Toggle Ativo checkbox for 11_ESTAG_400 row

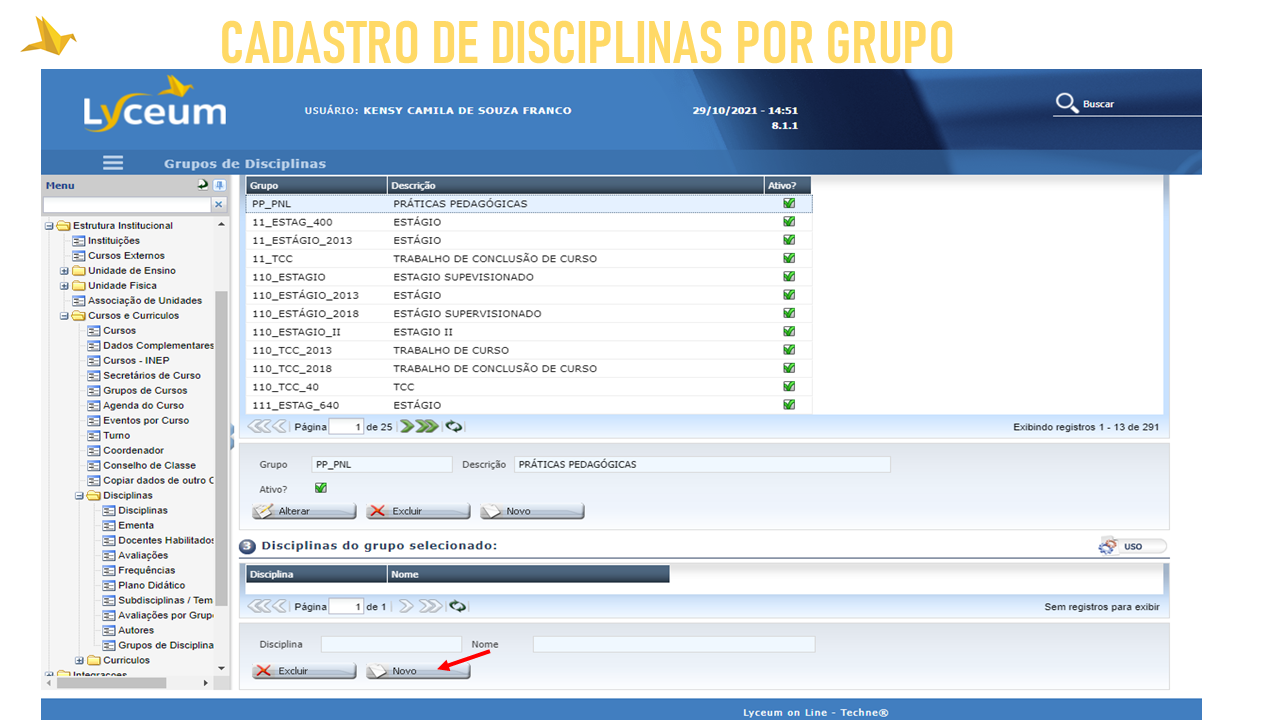pyautogui.click(x=789, y=221)
